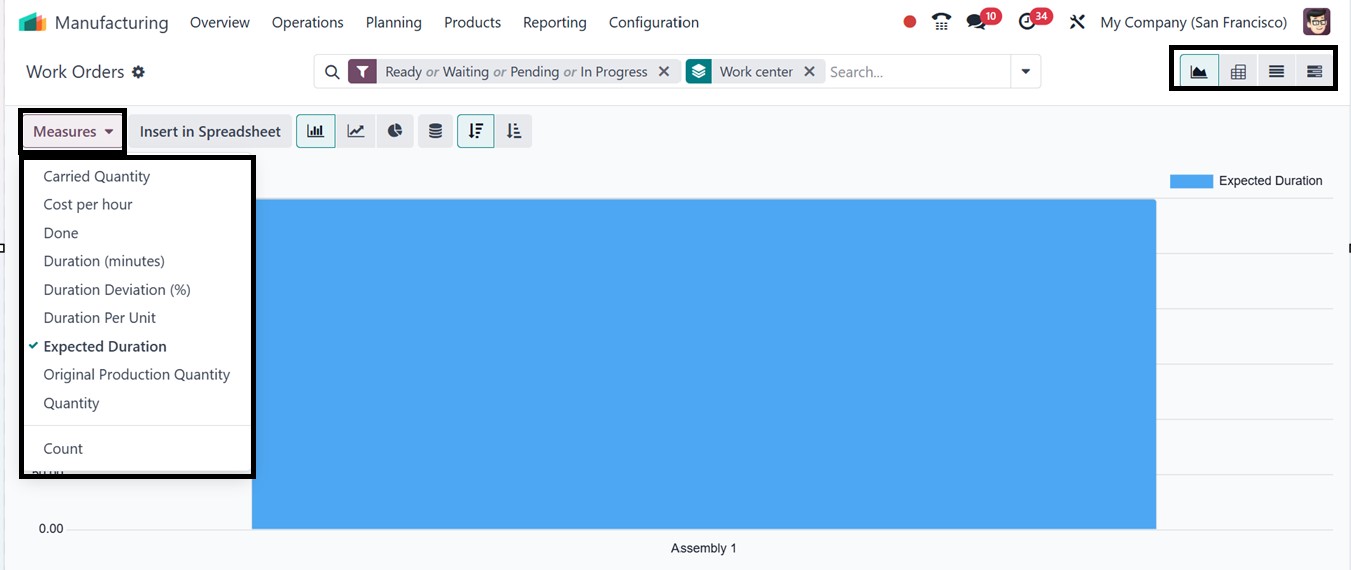Toggle stacked chart option
This screenshot has height=570, width=1351.
[x=435, y=131]
